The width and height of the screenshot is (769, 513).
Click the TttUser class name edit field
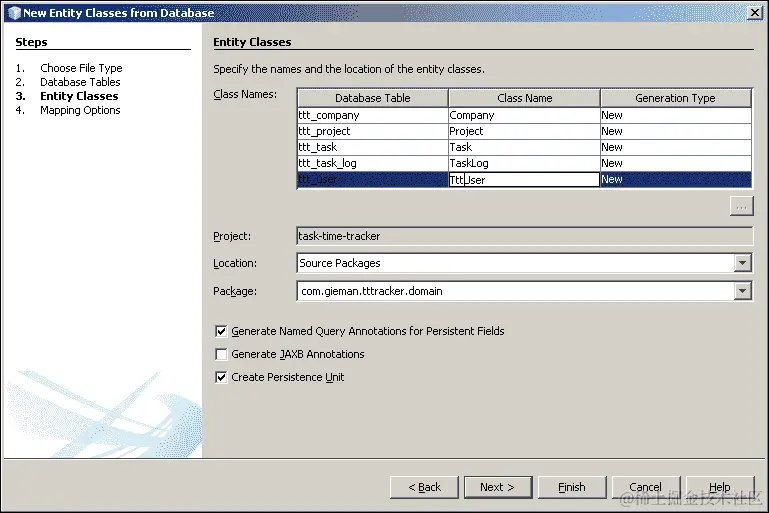[x=524, y=180]
